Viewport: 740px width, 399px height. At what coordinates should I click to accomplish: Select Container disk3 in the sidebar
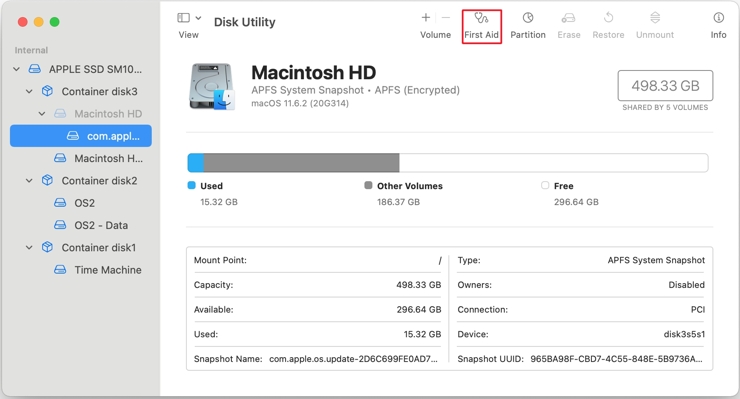click(81, 91)
